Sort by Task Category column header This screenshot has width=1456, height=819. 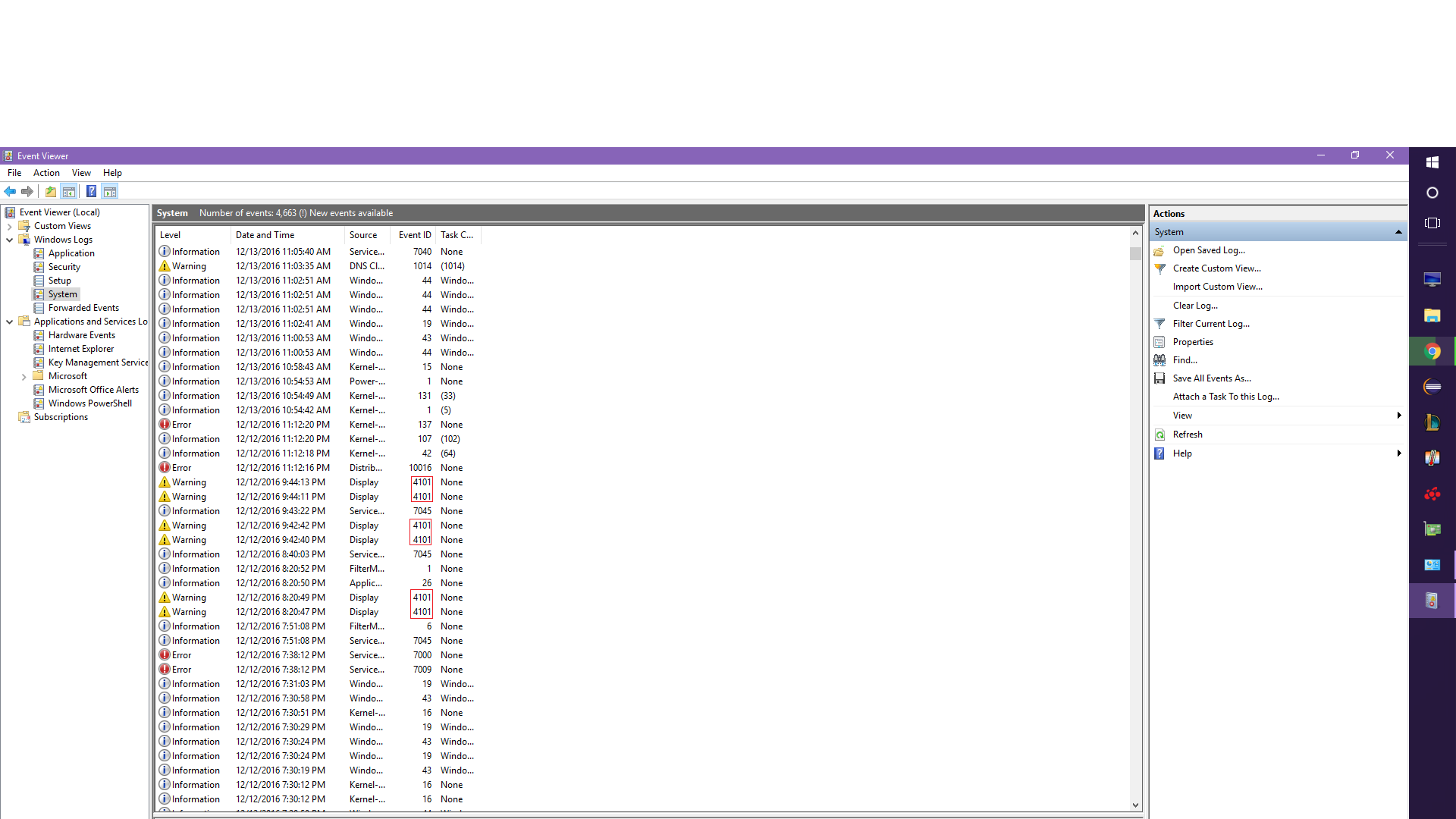[458, 235]
